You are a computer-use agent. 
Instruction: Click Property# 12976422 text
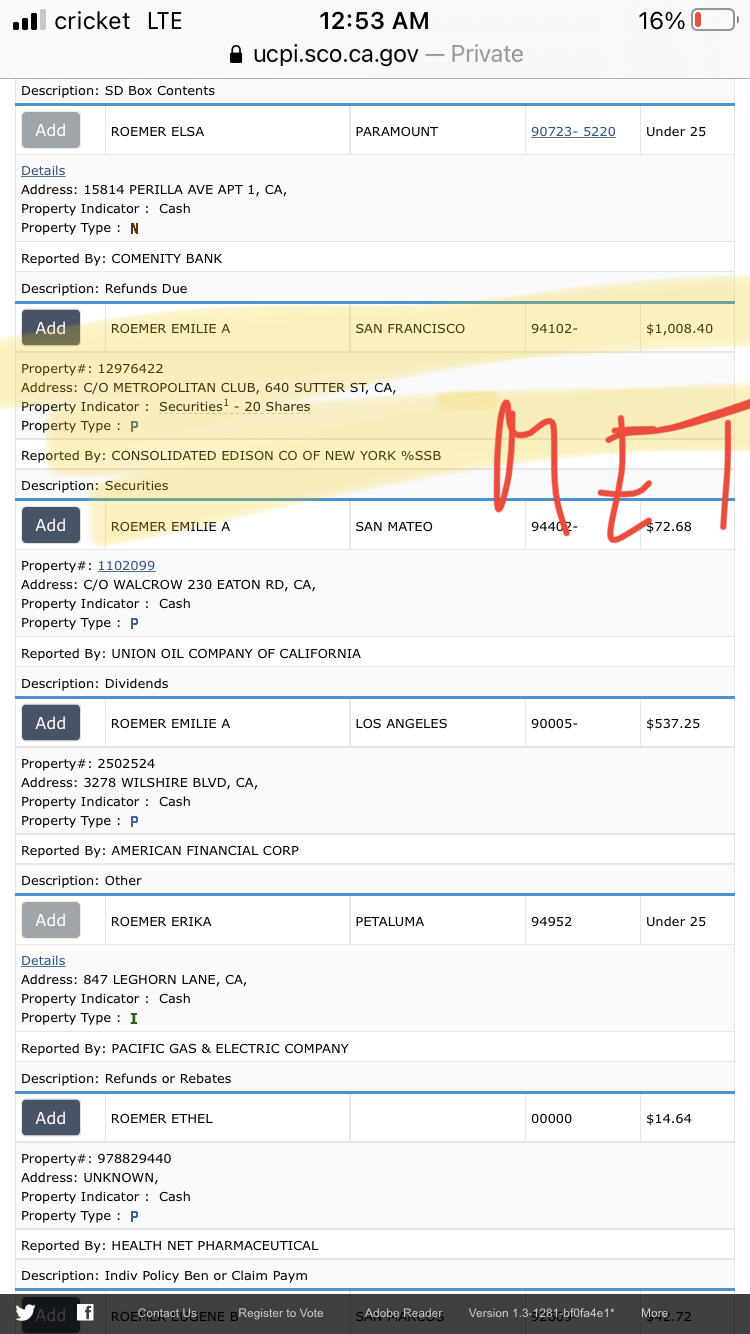[x=92, y=369]
